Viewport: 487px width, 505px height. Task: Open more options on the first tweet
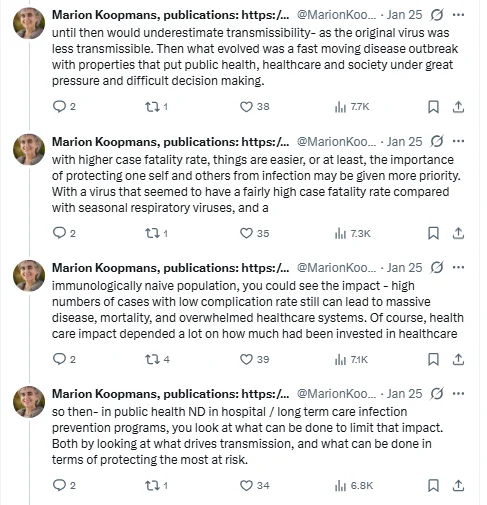pos(459,15)
